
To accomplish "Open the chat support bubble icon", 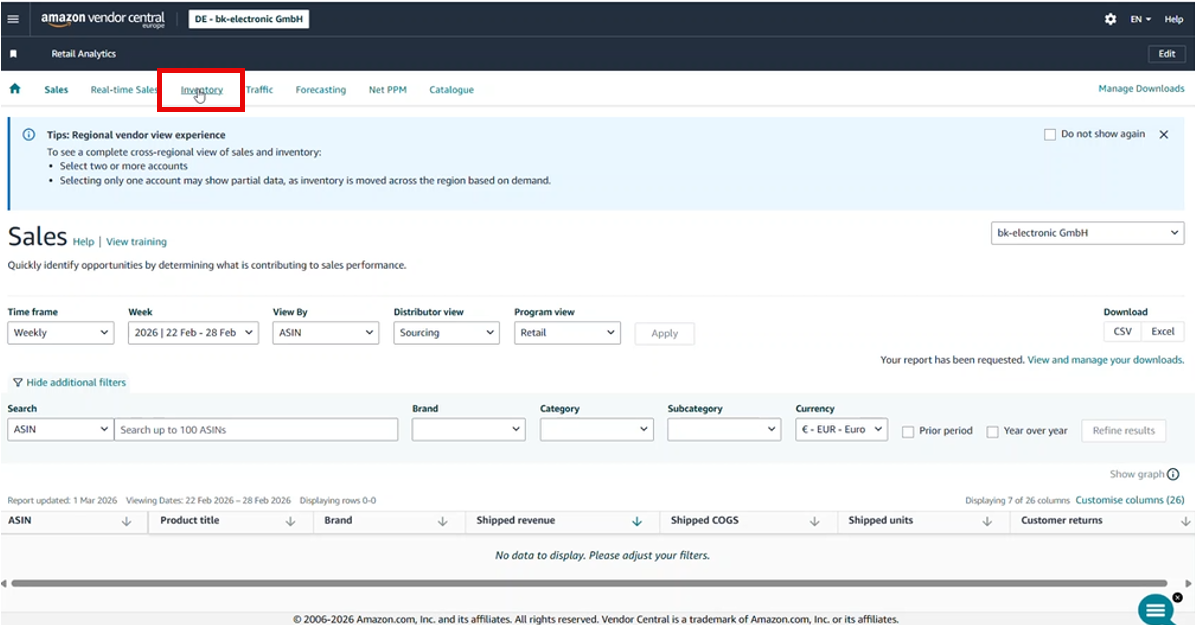I will click(1155, 608).
